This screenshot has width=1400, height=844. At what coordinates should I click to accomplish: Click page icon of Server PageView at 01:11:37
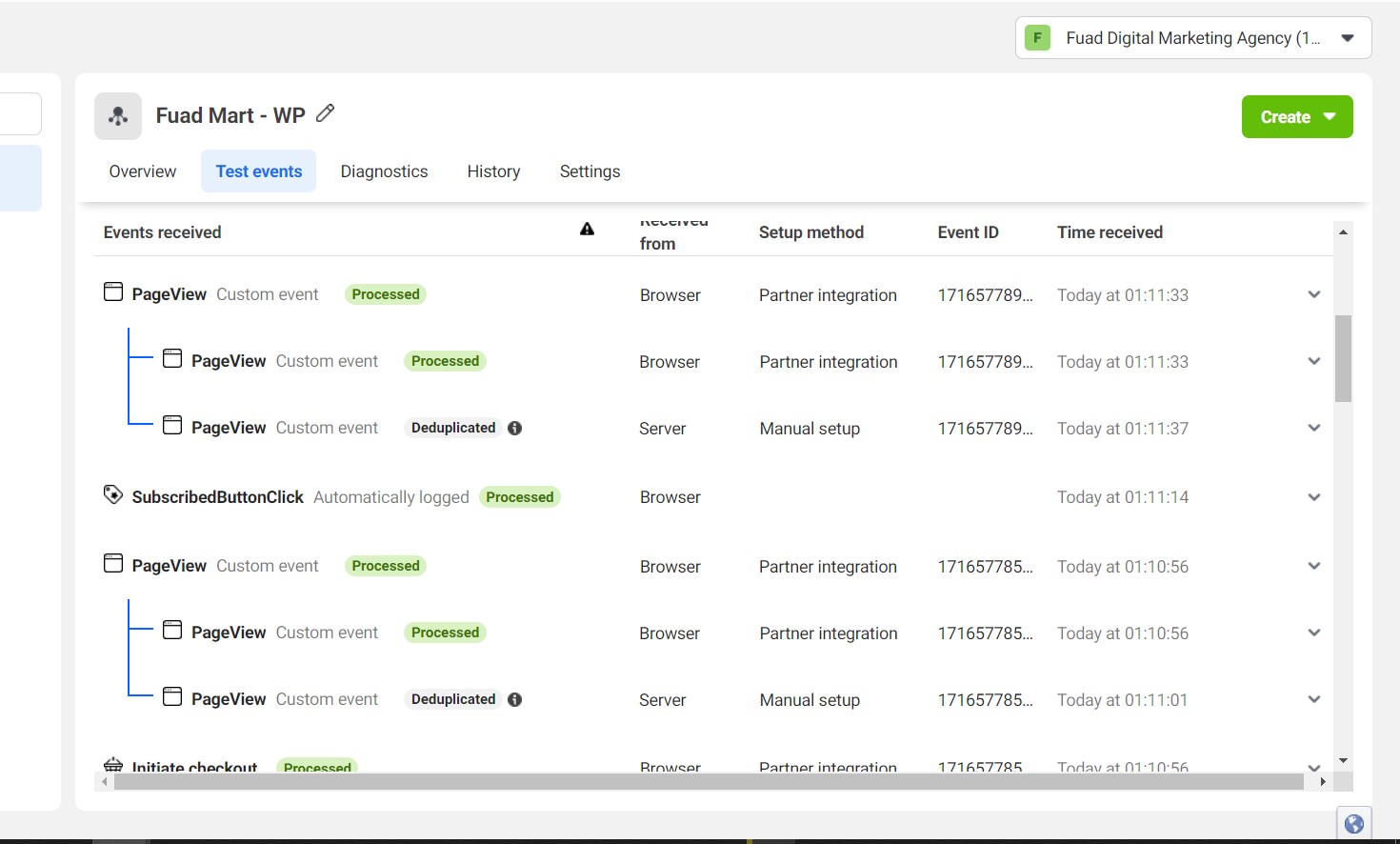click(172, 425)
